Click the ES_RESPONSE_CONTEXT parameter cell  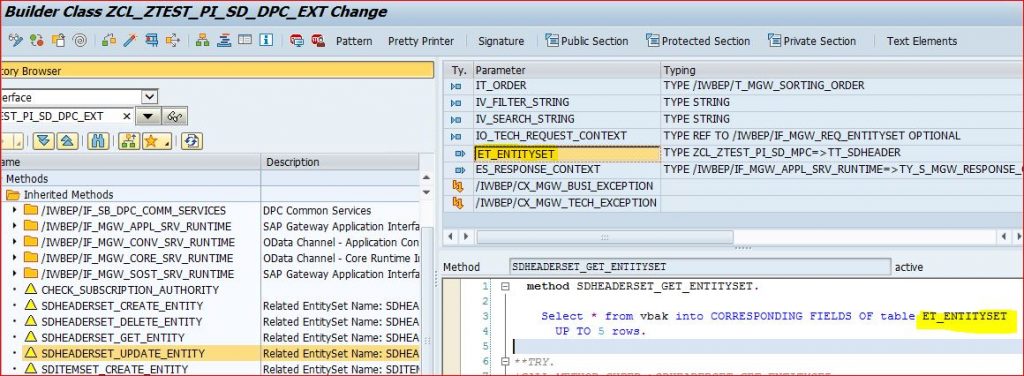(x=566, y=170)
